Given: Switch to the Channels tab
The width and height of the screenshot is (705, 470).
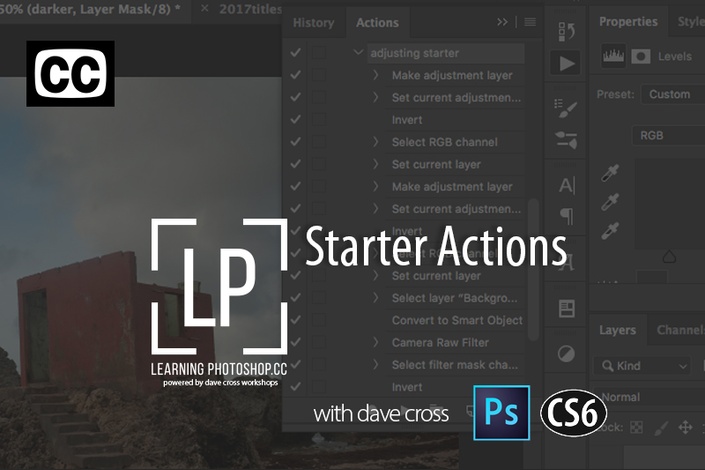Looking at the screenshot, I should coord(680,330).
